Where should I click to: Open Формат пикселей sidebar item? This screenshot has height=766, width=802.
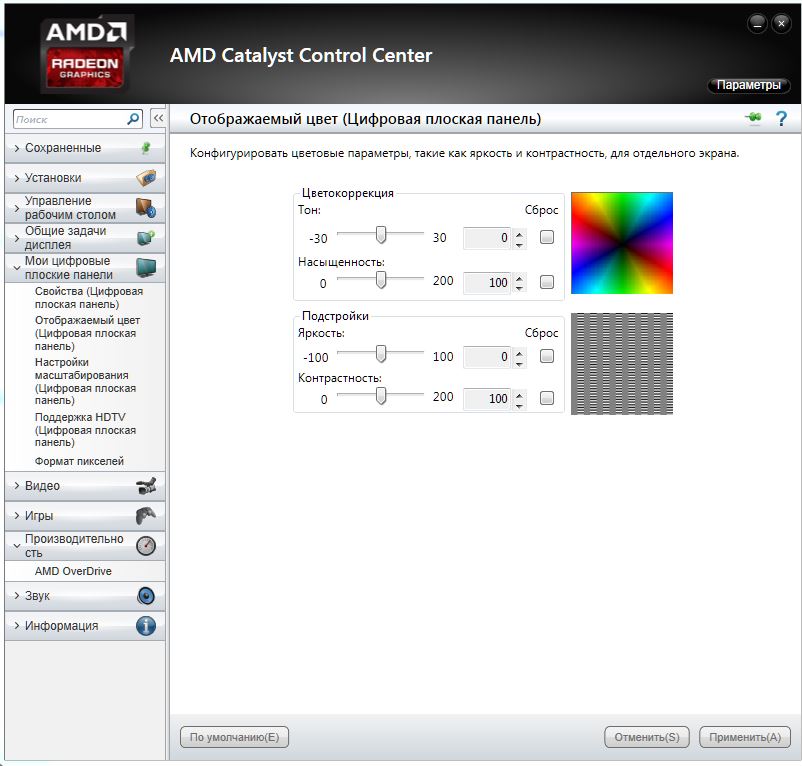(x=79, y=461)
